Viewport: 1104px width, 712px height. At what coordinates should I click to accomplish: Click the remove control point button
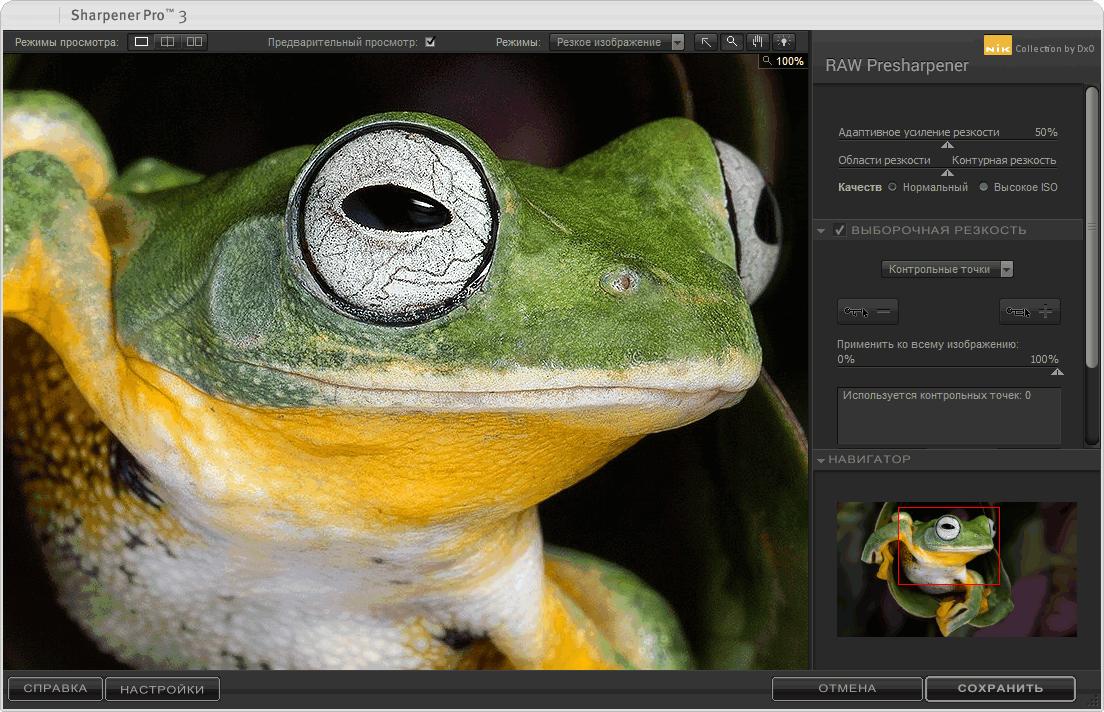(867, 312)
